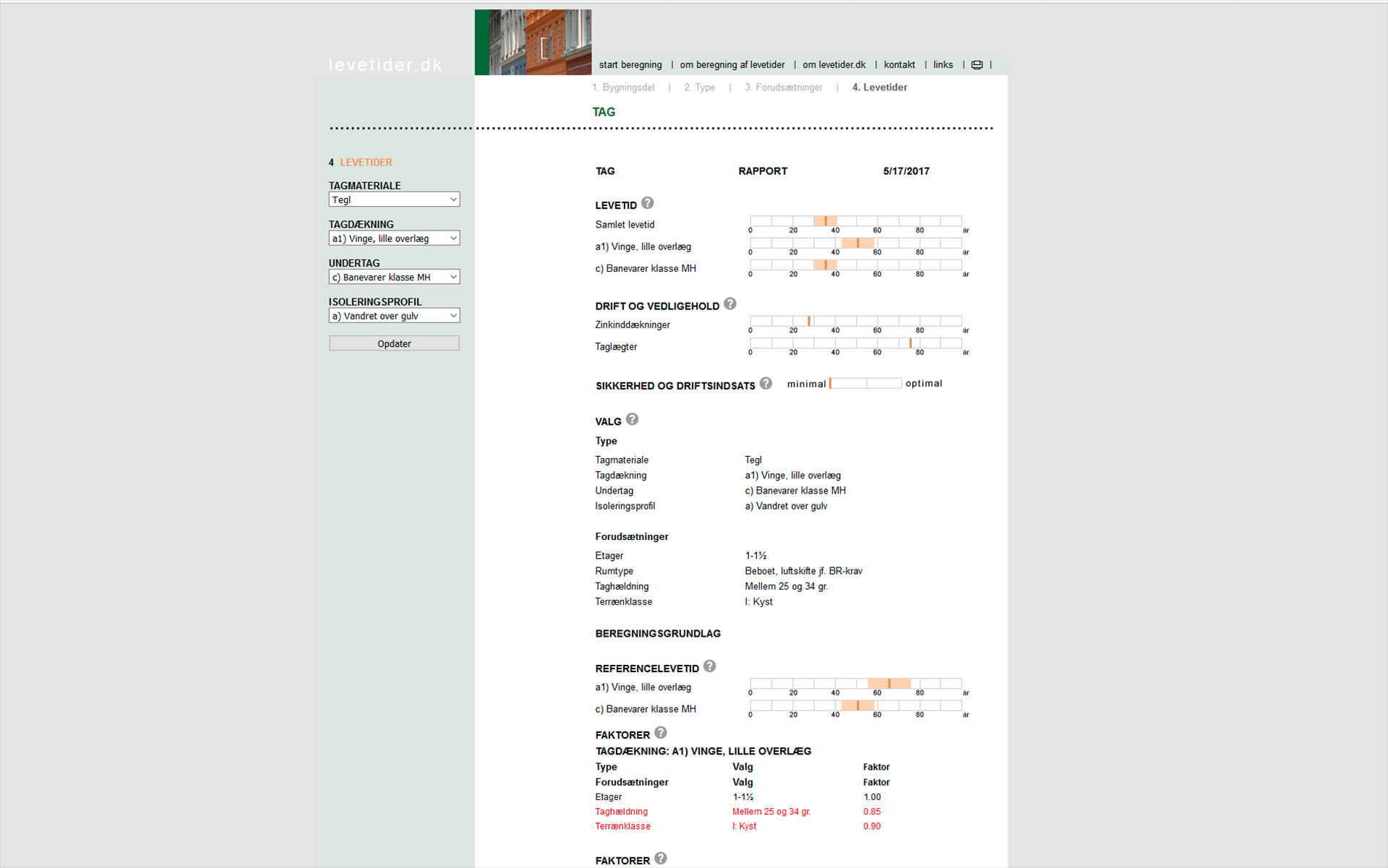Open the Undertag dropdown
1388x868 pixels.
point(394,277)
